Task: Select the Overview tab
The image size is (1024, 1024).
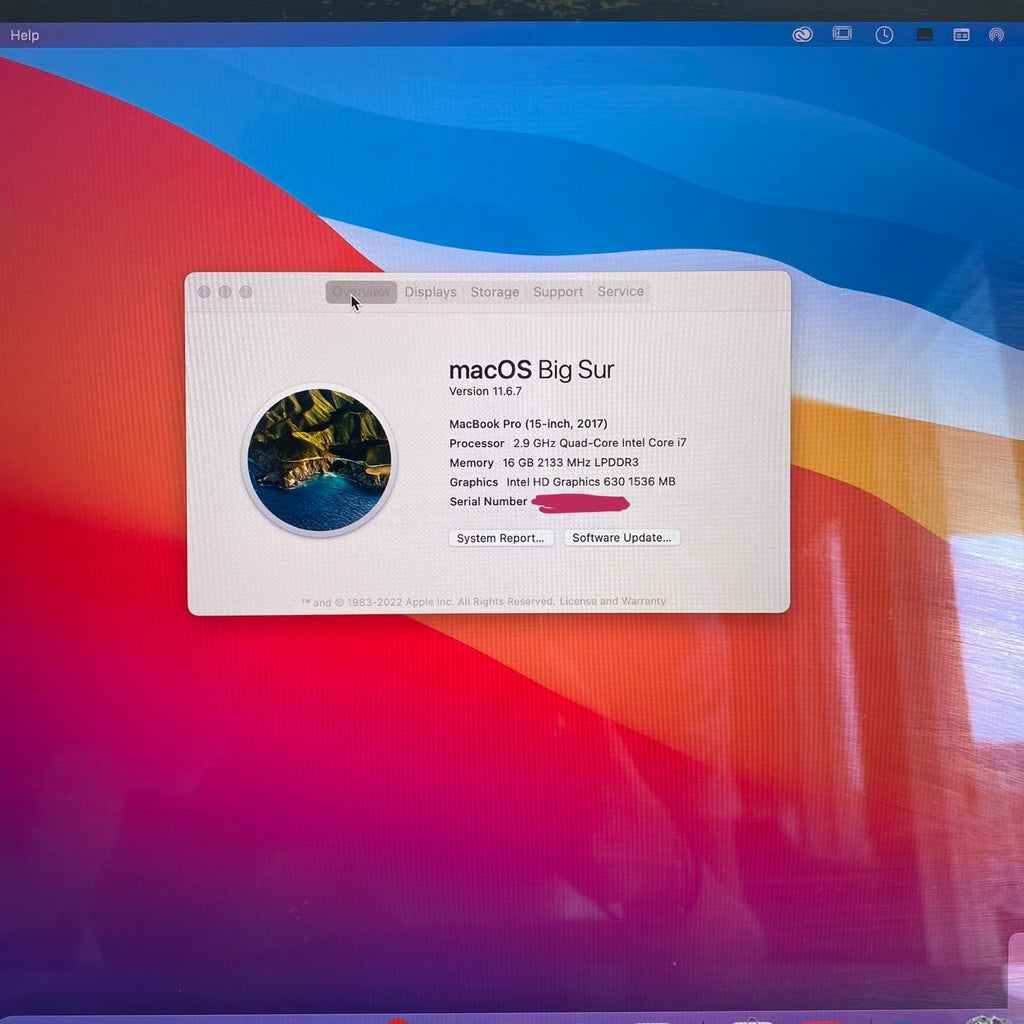Action: tap(361, 291)
